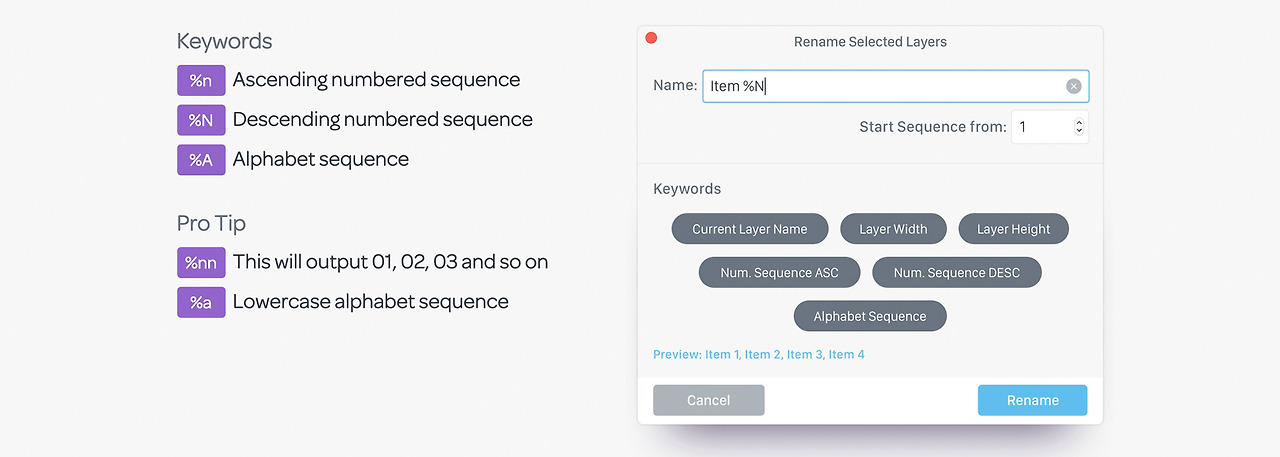Insert the Alphabet Sequence keyword

pos(869,316)
